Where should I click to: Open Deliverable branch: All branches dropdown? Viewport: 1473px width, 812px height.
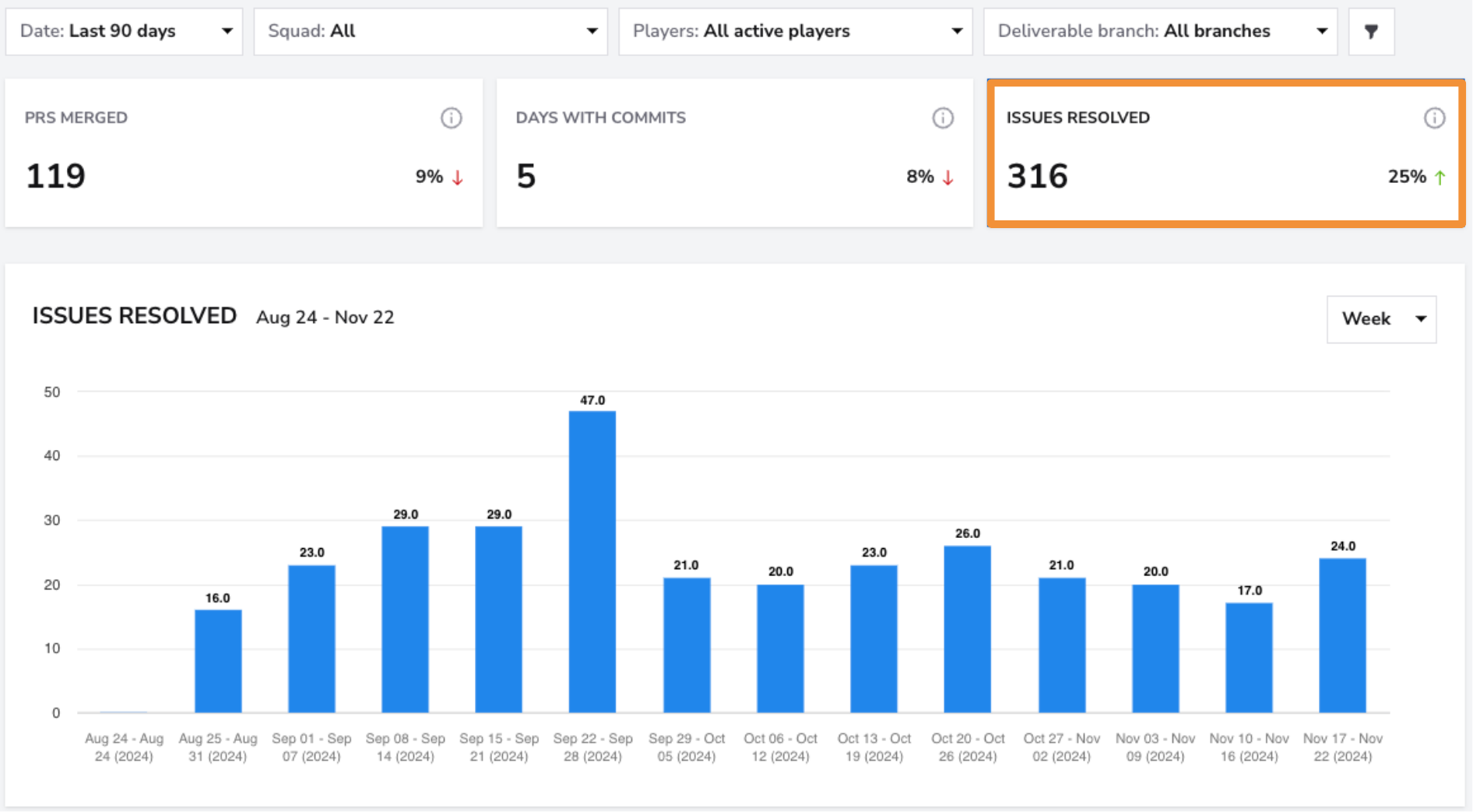click(1161, 31)
